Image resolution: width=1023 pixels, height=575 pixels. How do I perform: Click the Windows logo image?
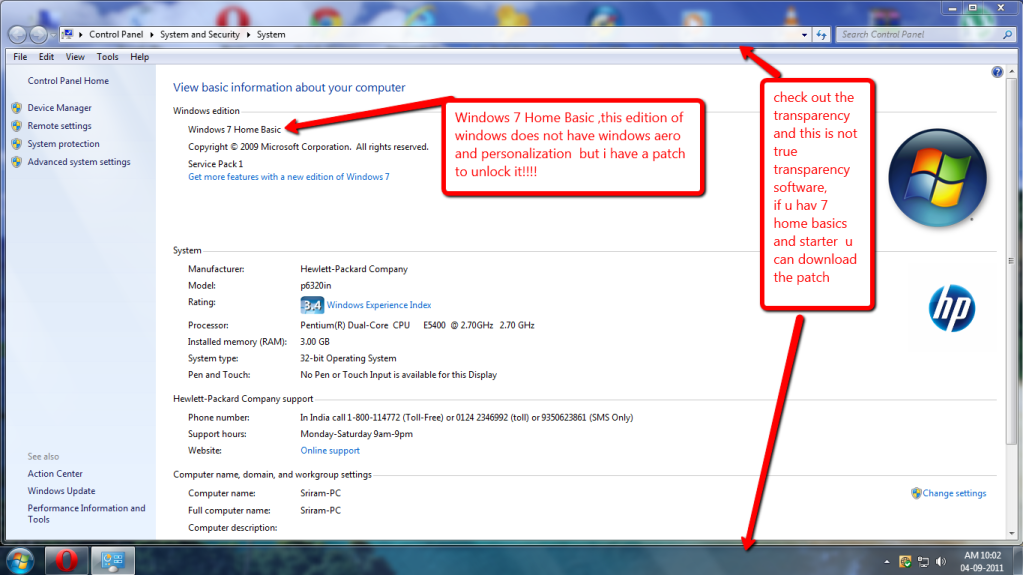938,178
